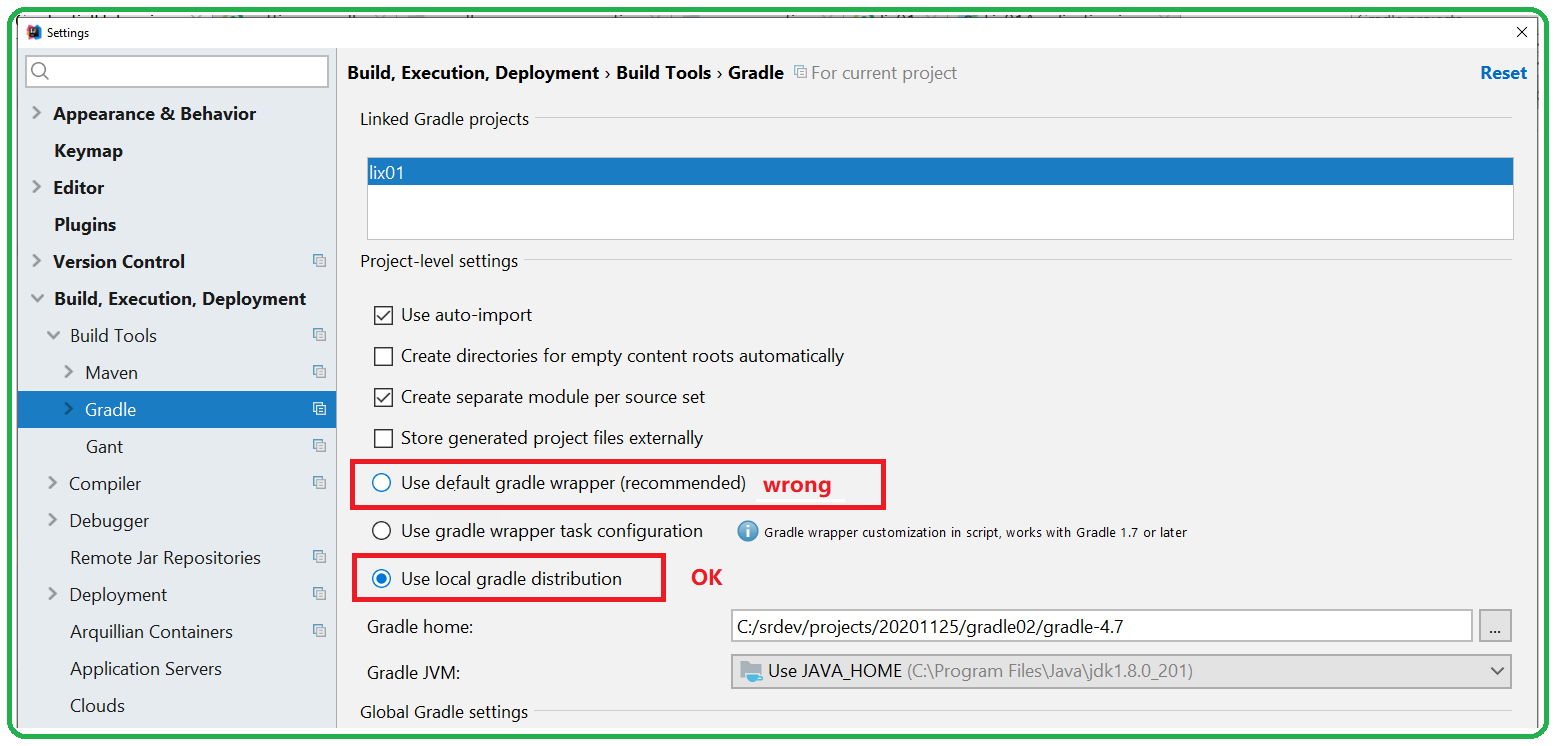Expand the Gradle tree node arrow
Image resolution: width=1556 pixels, height=746 pixels.
coord(69,409)
